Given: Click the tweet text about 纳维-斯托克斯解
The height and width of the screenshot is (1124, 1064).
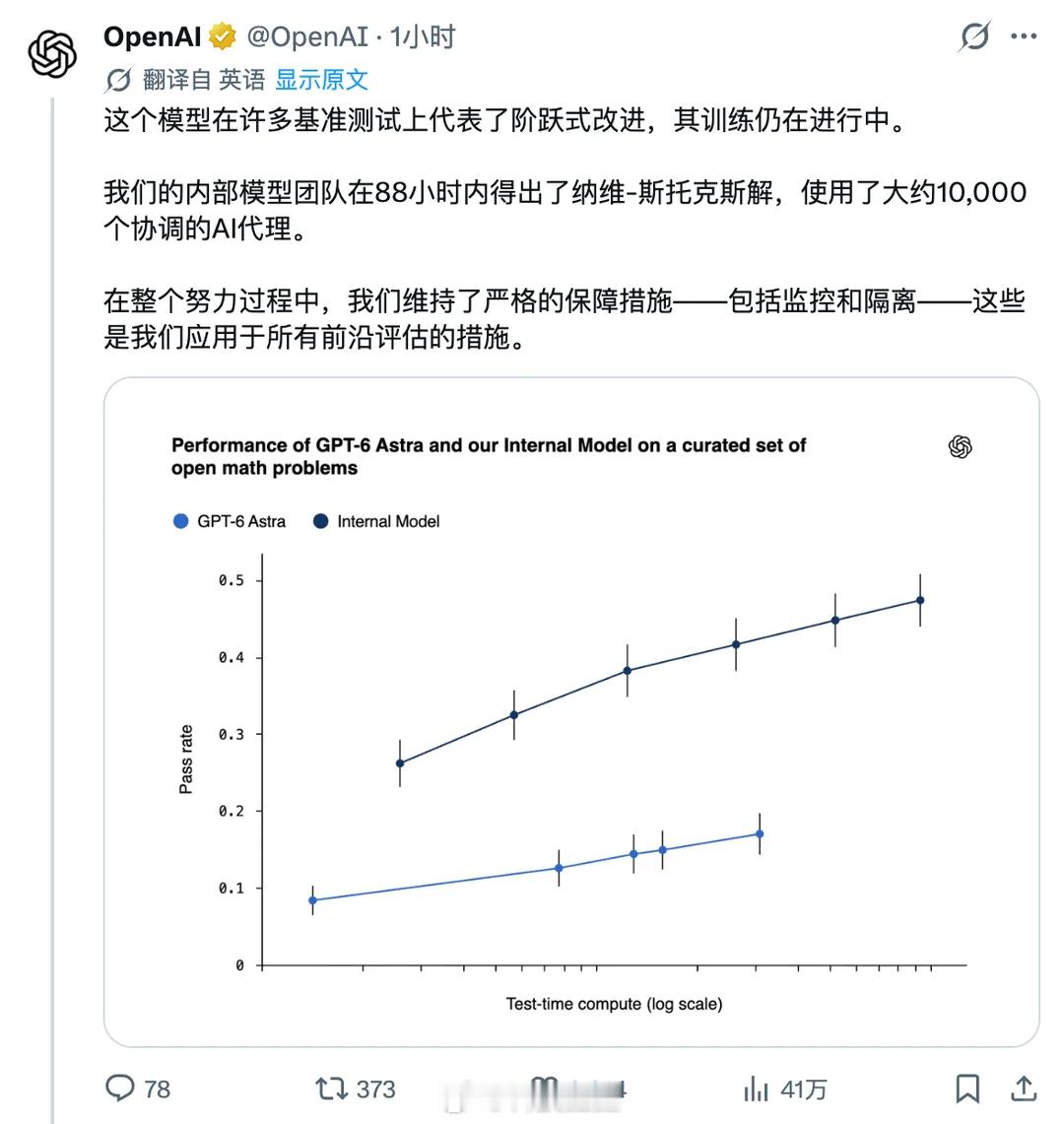Looking at the screenshot, I should 565,210.
